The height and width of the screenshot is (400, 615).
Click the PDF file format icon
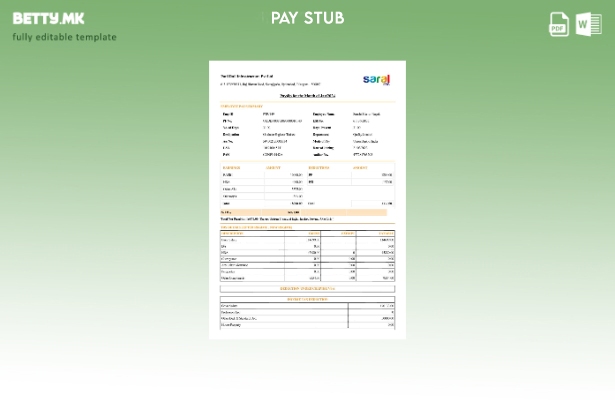[559, 25]
